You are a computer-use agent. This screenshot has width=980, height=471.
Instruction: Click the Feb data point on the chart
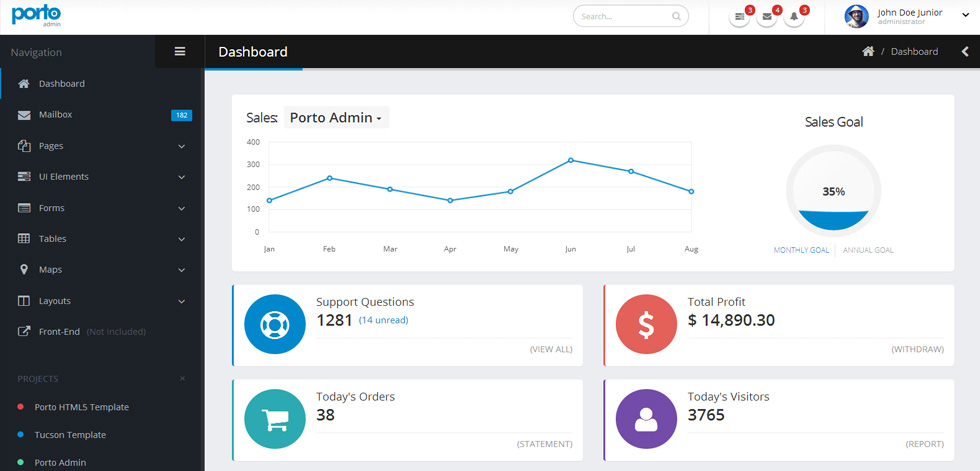pos(329,178)
